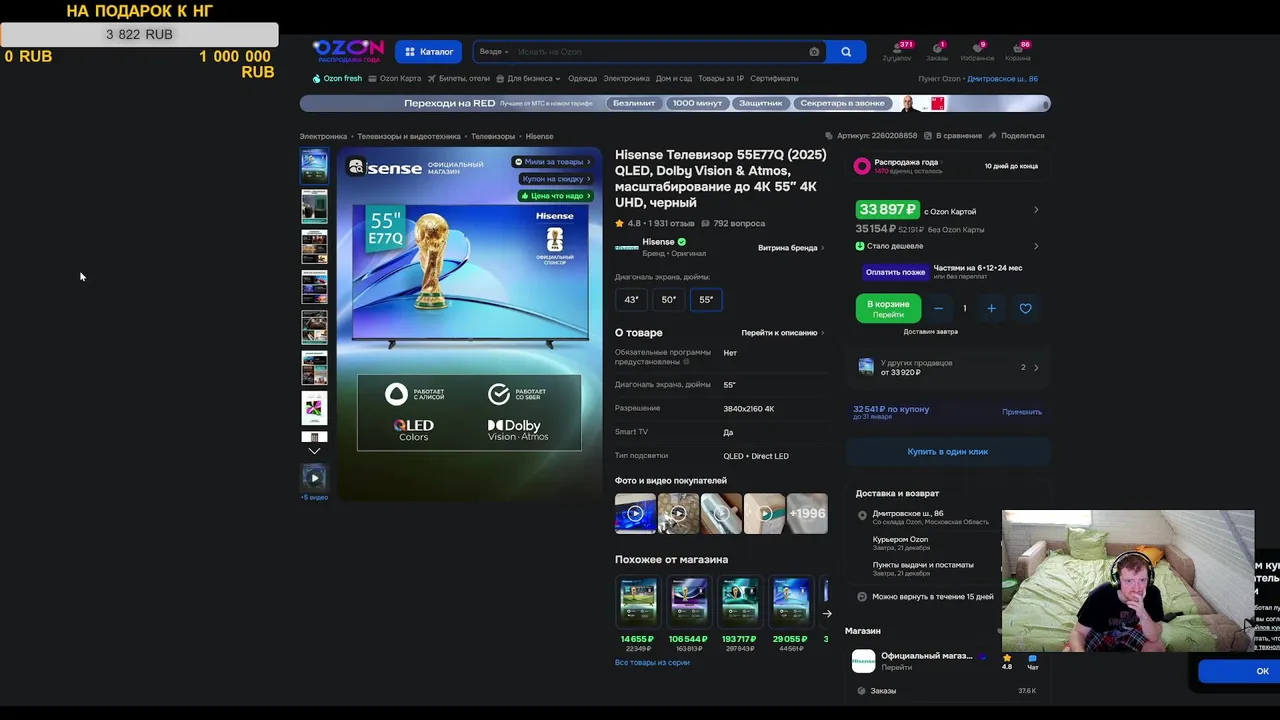Viewport: 1280px width, 720px height.
Task: Select 50" screen diagonal
Action: click(x=669, y=300)
